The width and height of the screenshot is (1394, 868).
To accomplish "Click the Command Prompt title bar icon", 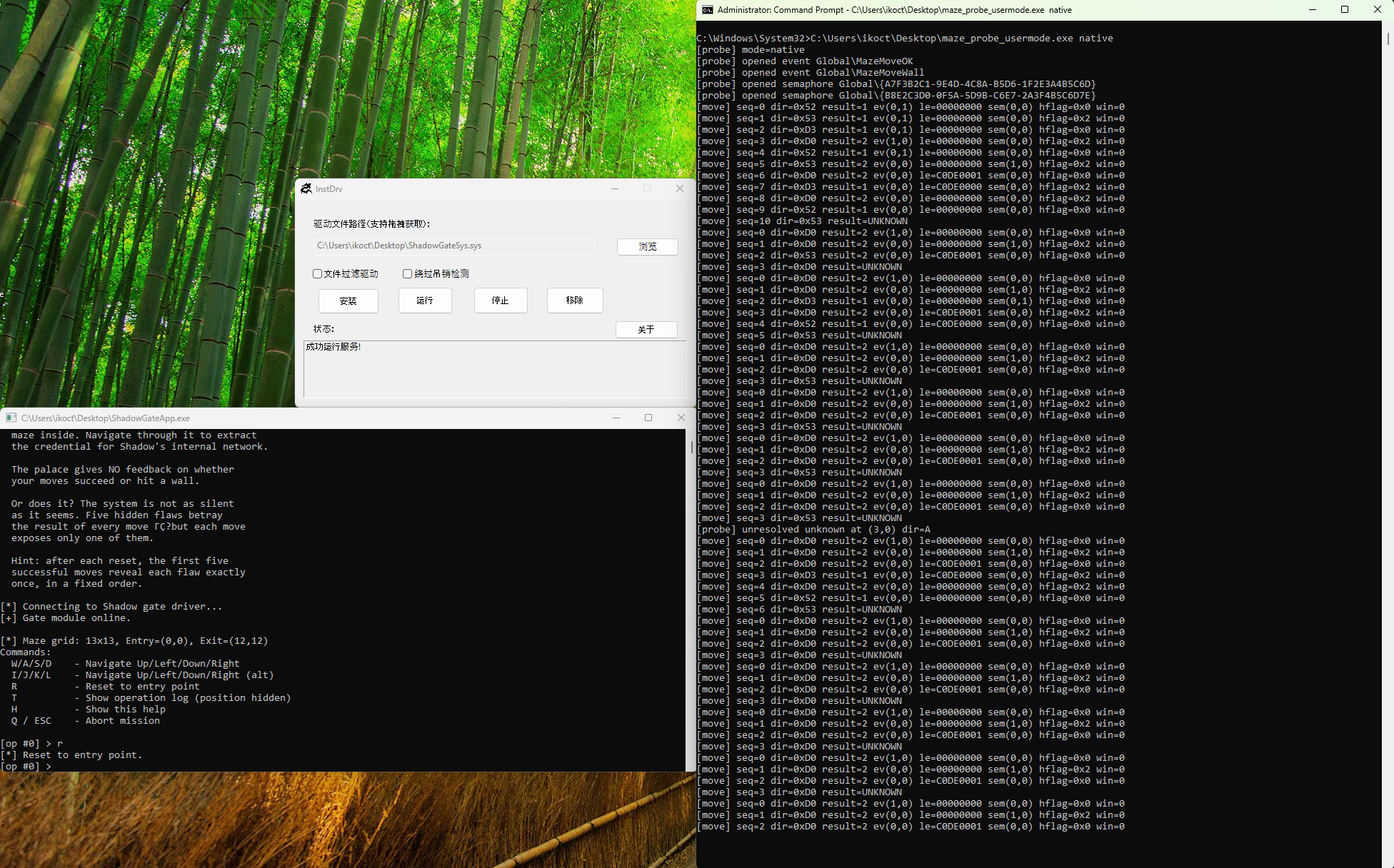I will [x=707, y=10].
